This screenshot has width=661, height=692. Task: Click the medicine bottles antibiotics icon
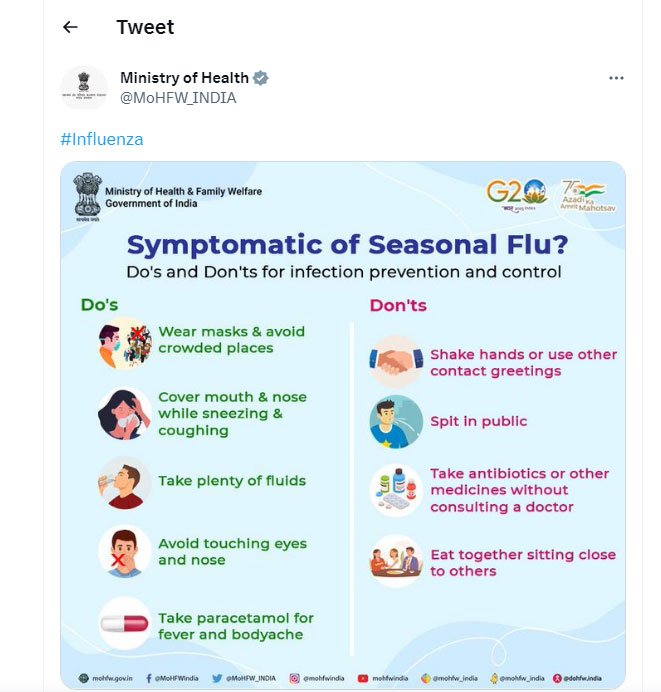click(x=396, y=490)
